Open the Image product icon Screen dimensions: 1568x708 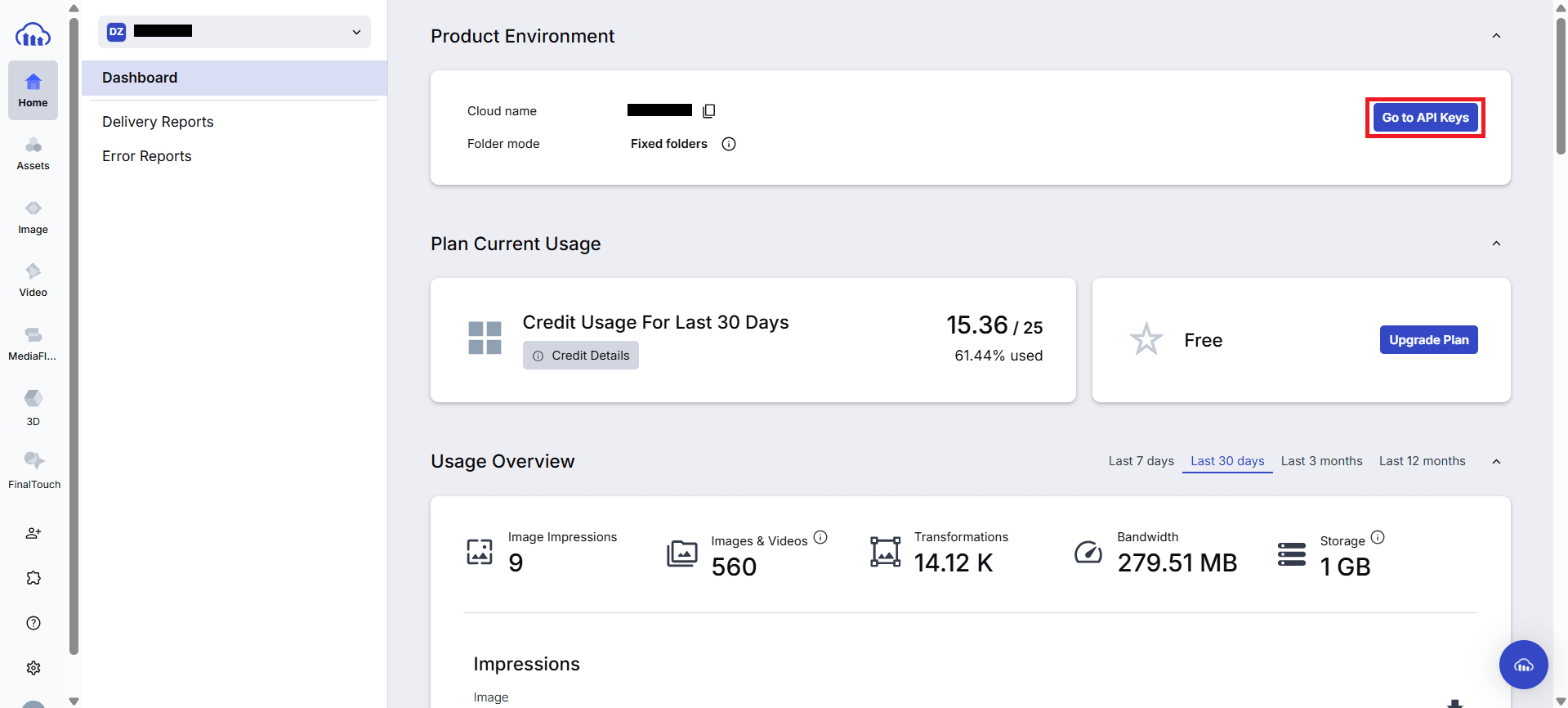point(33,217)
